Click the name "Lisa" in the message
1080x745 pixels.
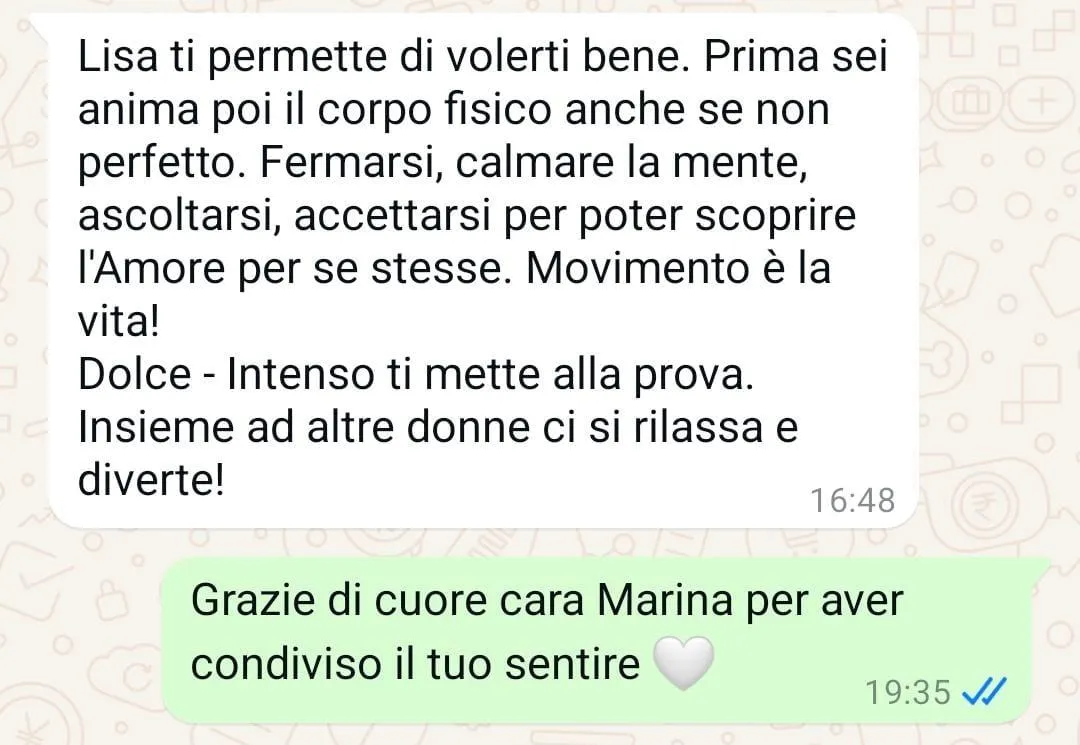pyautogui.click(x=117, y=56)
